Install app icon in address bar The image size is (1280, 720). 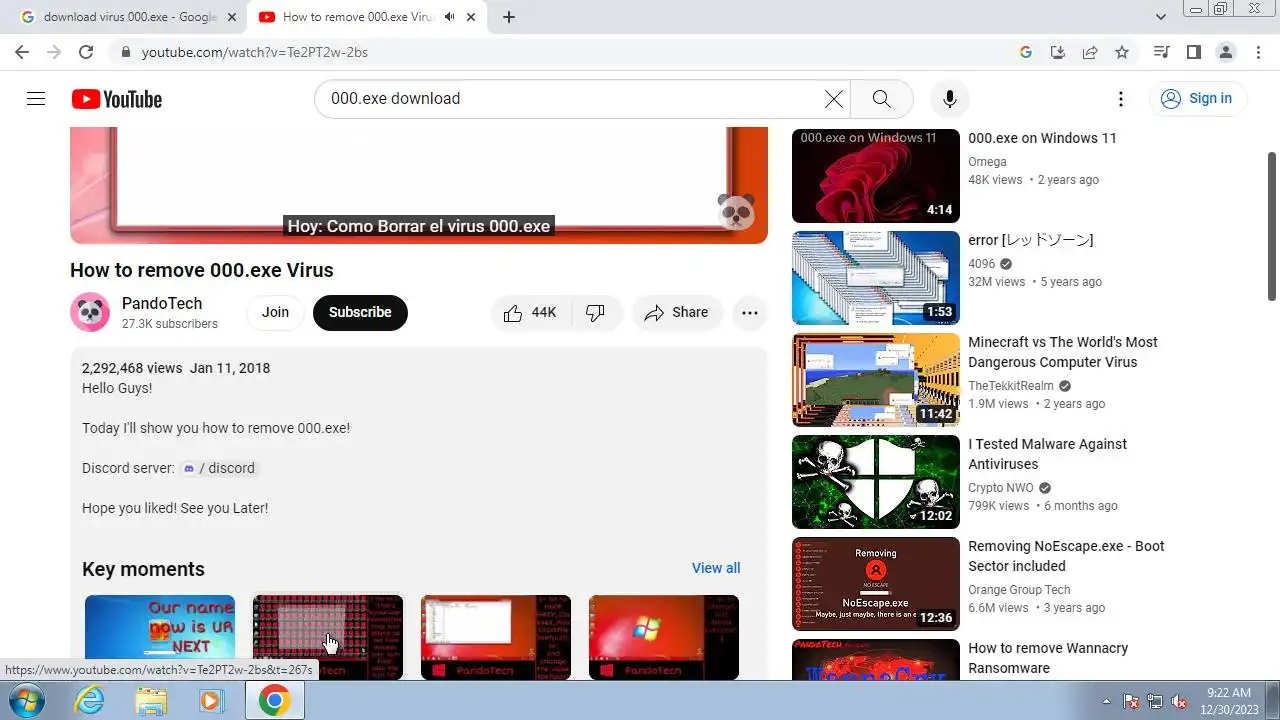(x=1057, y=52)
